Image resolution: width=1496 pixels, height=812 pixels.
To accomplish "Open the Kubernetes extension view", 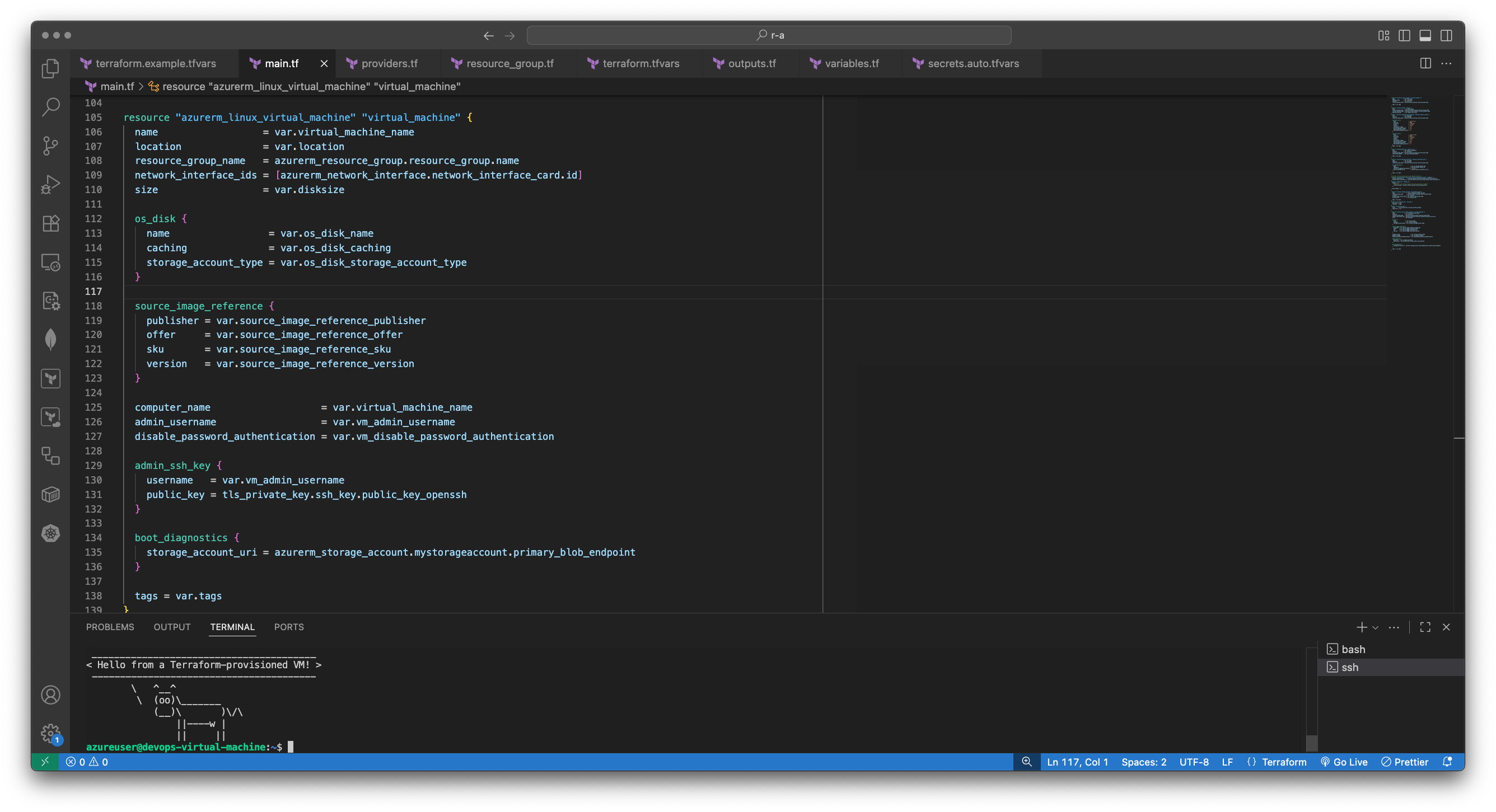I will (x=50, y=533).
